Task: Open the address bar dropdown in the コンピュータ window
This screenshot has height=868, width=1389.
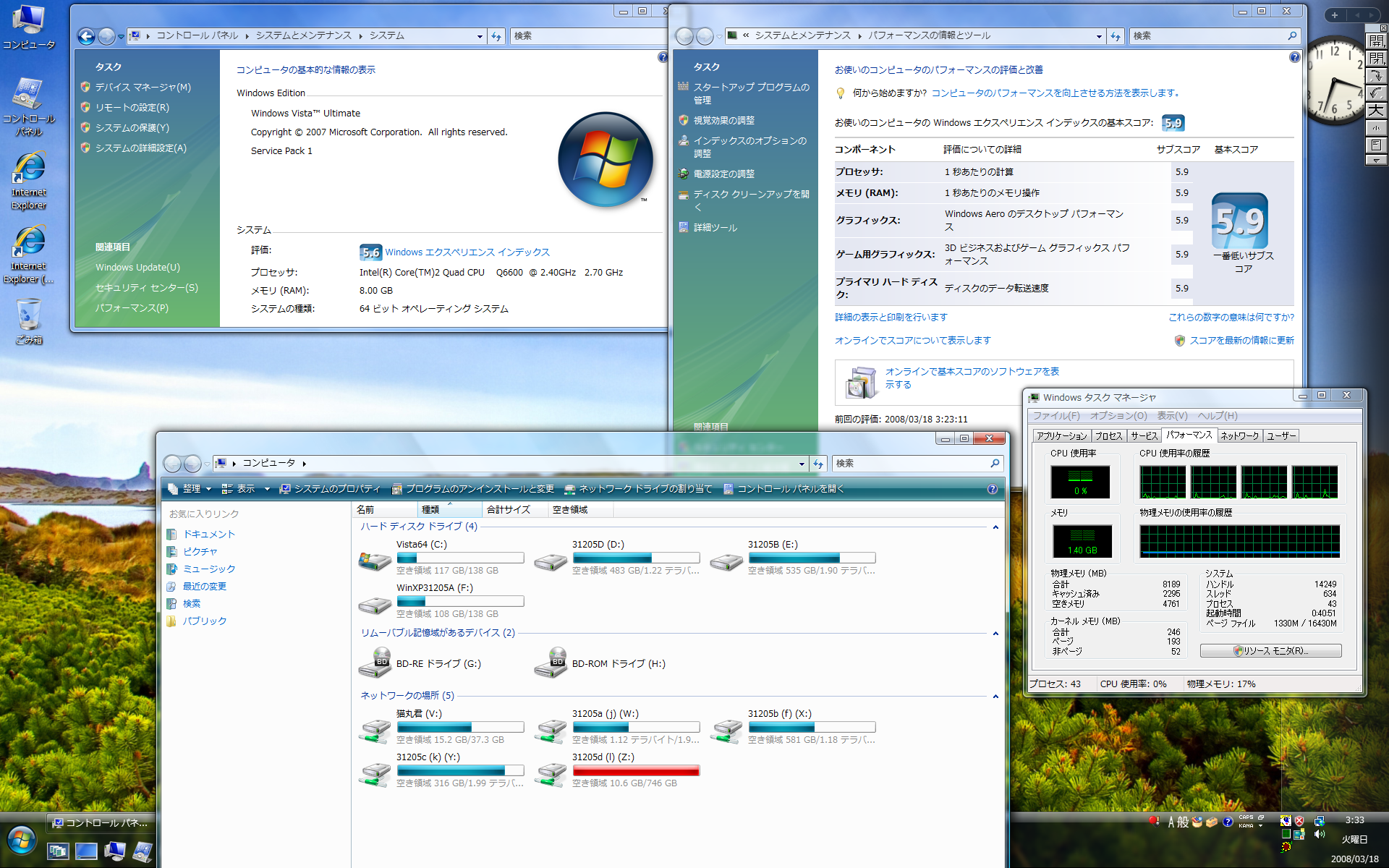Action: pyautogui.click(x=802, y=464)
